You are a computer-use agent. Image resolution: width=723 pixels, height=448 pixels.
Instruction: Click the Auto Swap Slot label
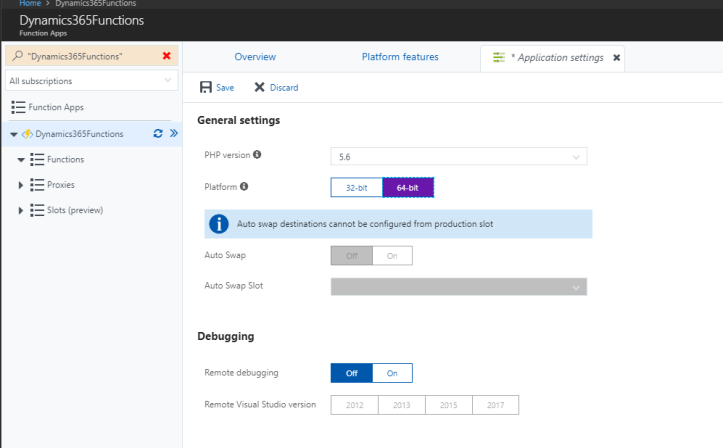pos(234,286)
